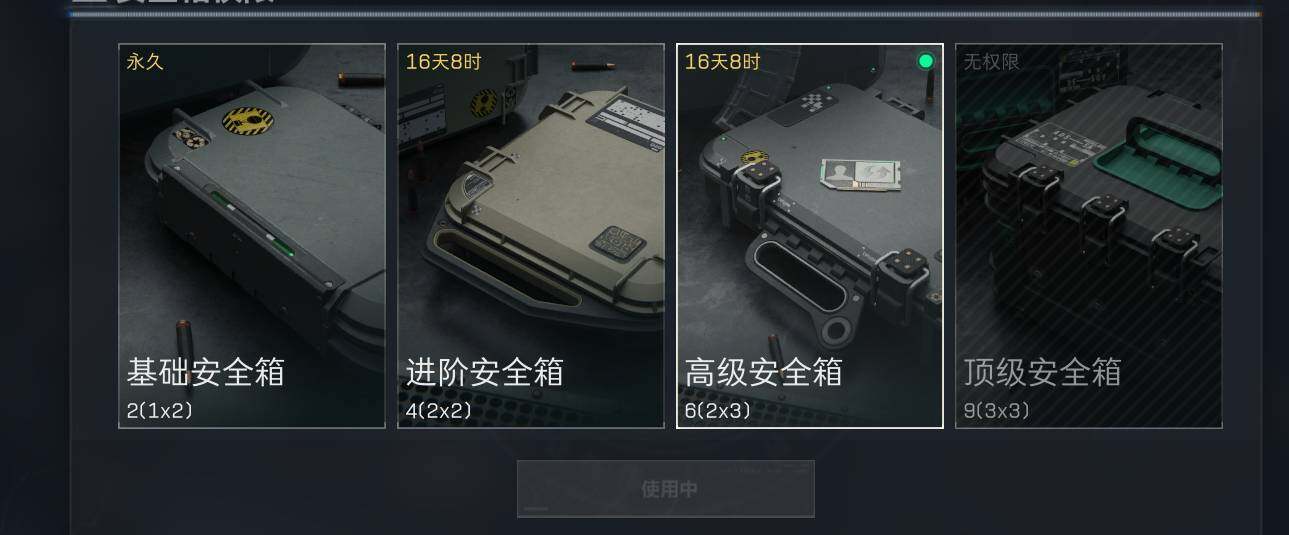Viewport: 1289px width, 535px height.
Task: Click the 16天8时 timer on 进阶安全箱
Action: click(x=443, y=62)
